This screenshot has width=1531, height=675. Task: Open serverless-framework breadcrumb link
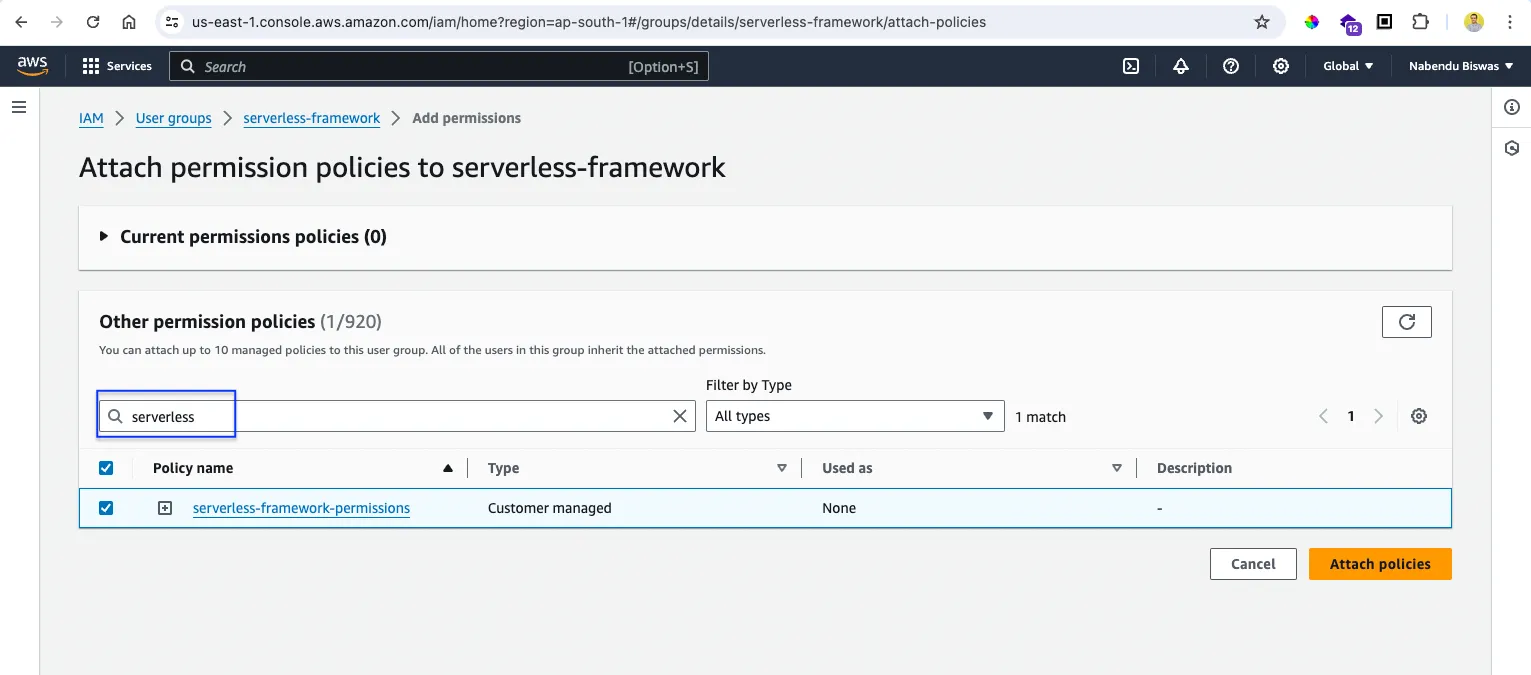tap(312, 118)
